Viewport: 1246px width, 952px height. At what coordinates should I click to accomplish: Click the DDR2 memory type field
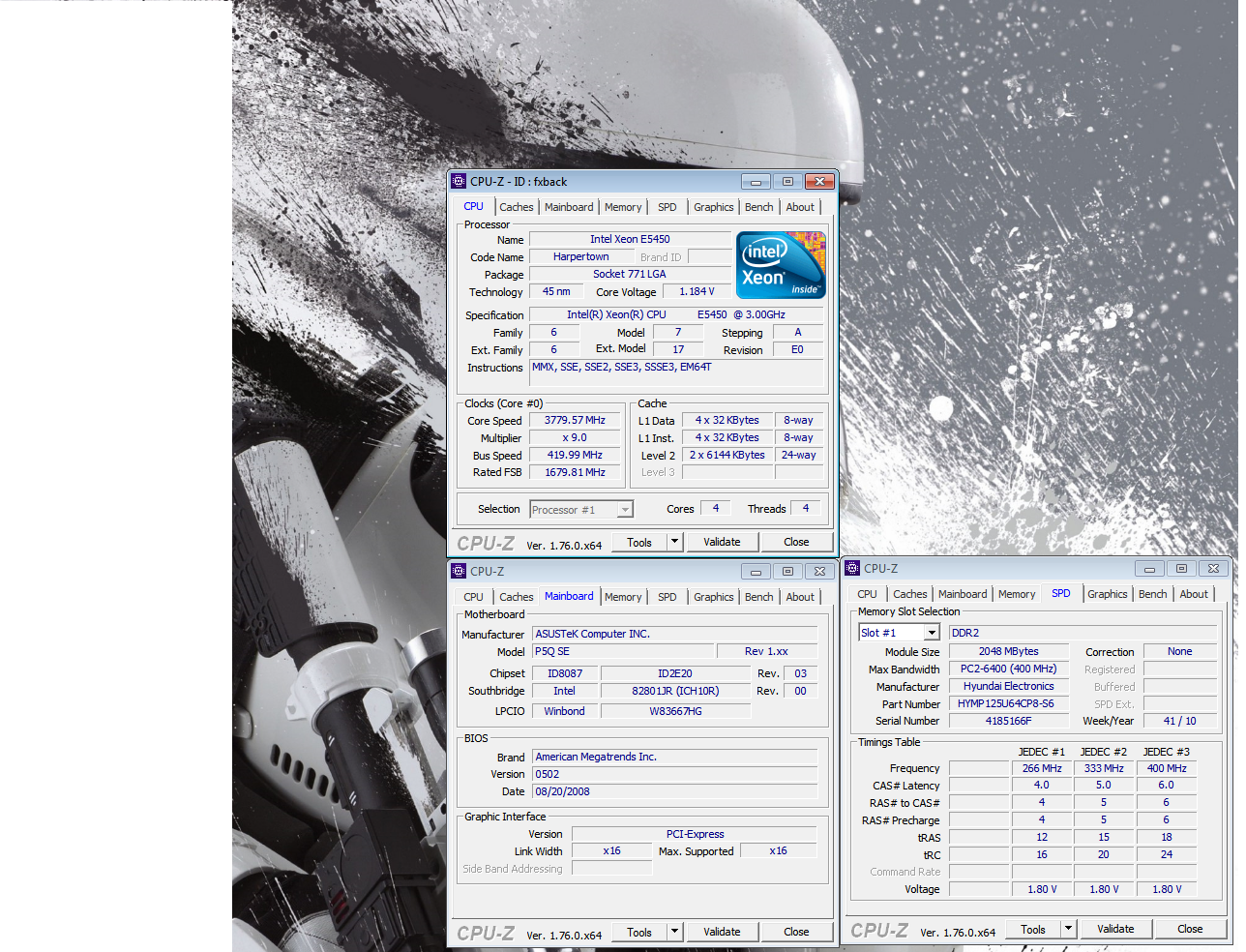(x=1083, y=633)
